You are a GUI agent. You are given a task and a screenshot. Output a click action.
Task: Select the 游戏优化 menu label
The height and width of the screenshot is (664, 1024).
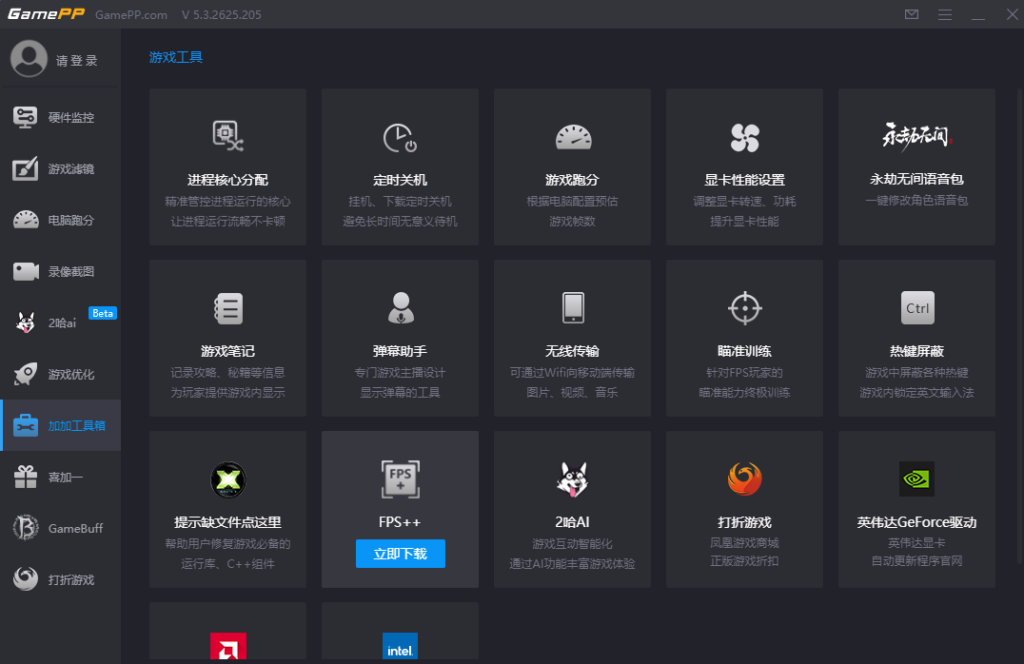click(x=71, y=375)
